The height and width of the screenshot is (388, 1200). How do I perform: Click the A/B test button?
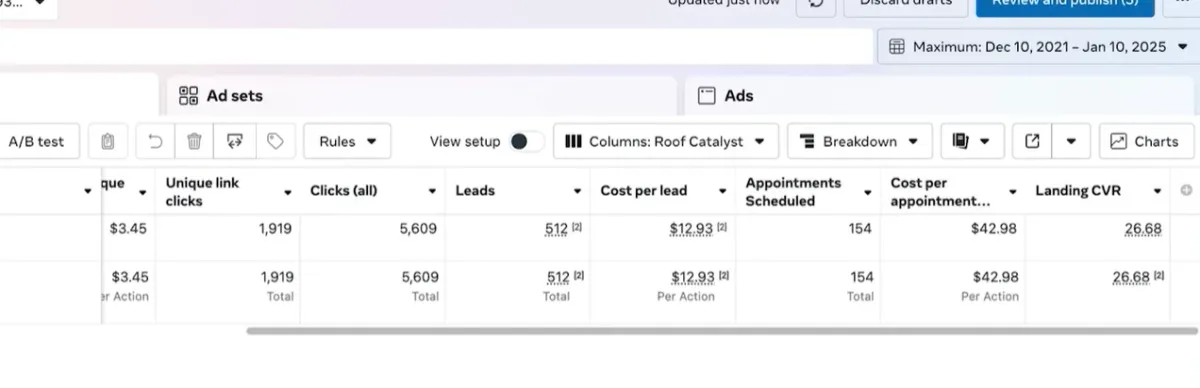[36, 142]
